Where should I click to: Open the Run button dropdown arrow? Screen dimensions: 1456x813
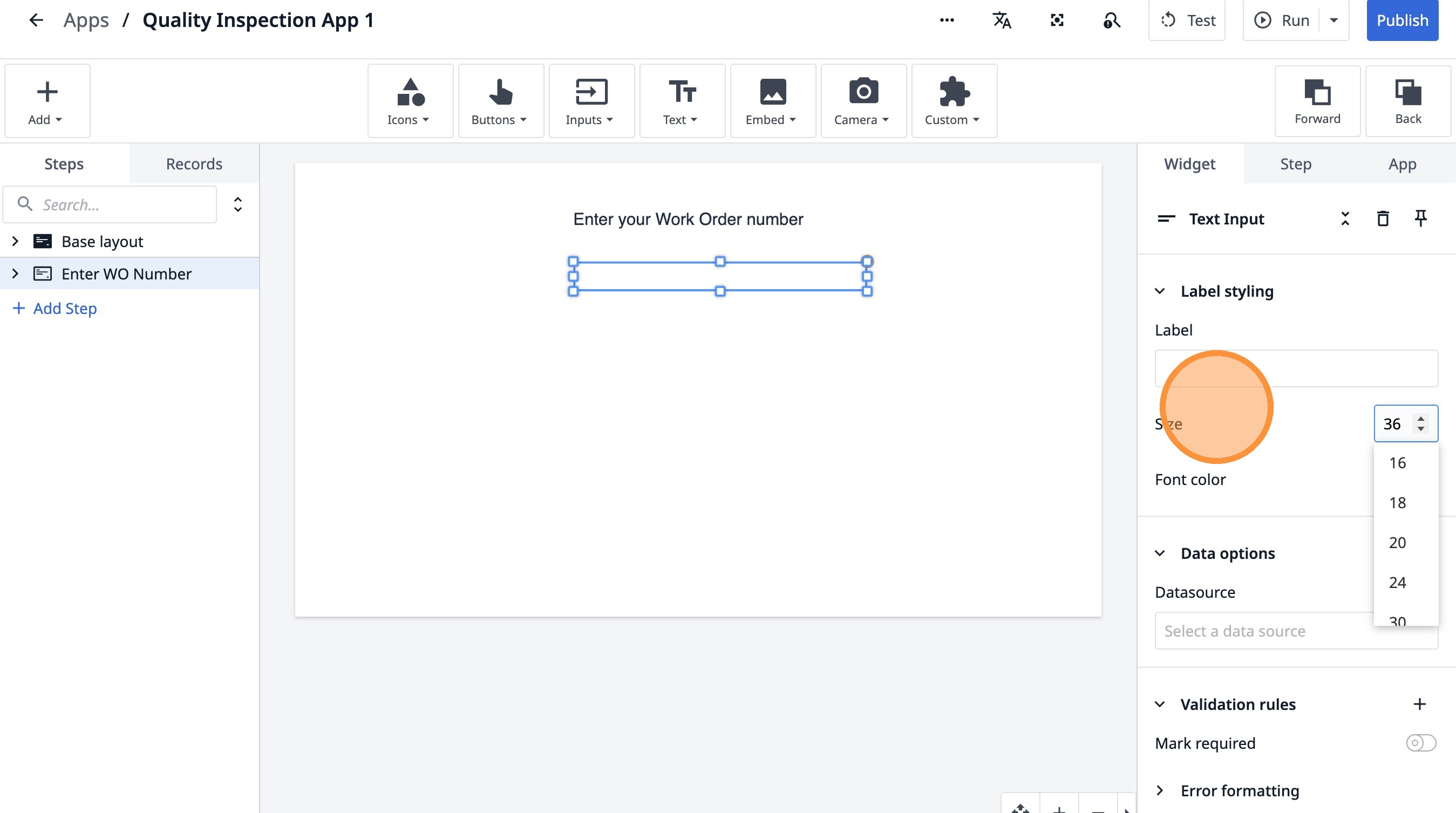point(1334,21)
